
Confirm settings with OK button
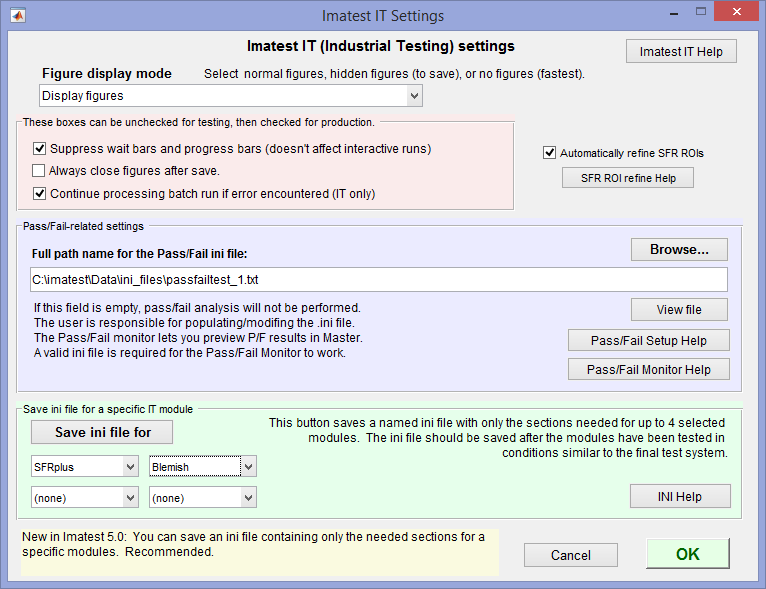(x=688, y=554)
